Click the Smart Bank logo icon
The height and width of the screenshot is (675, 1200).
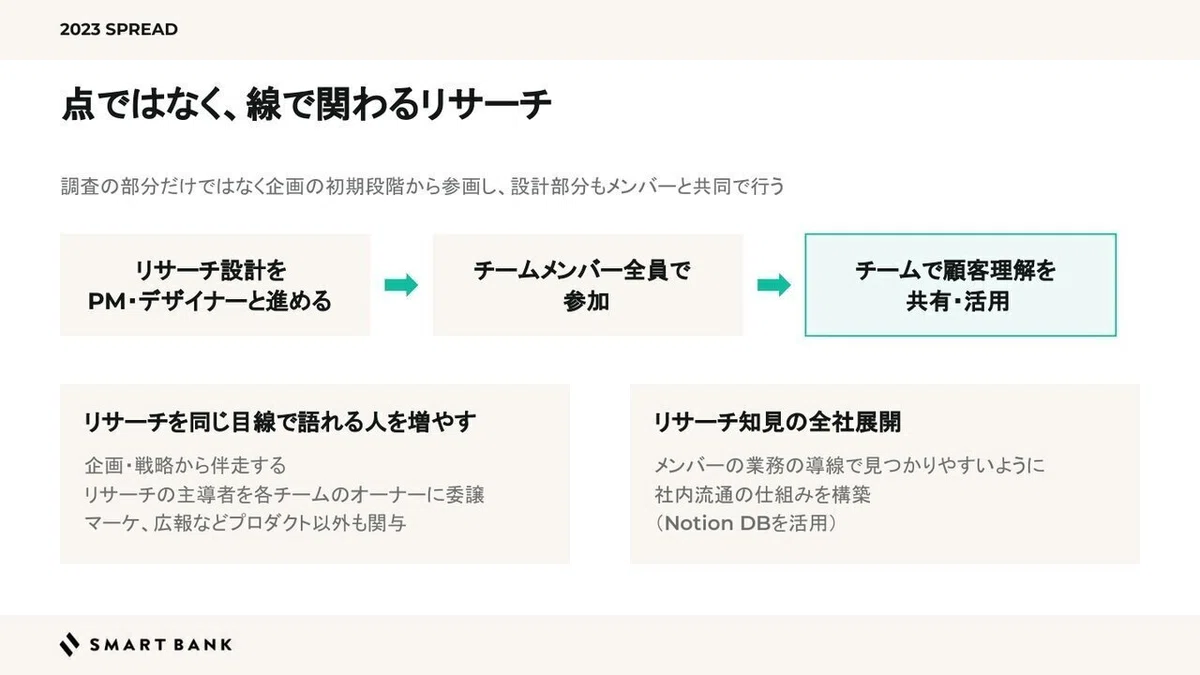tap(69, 645)
